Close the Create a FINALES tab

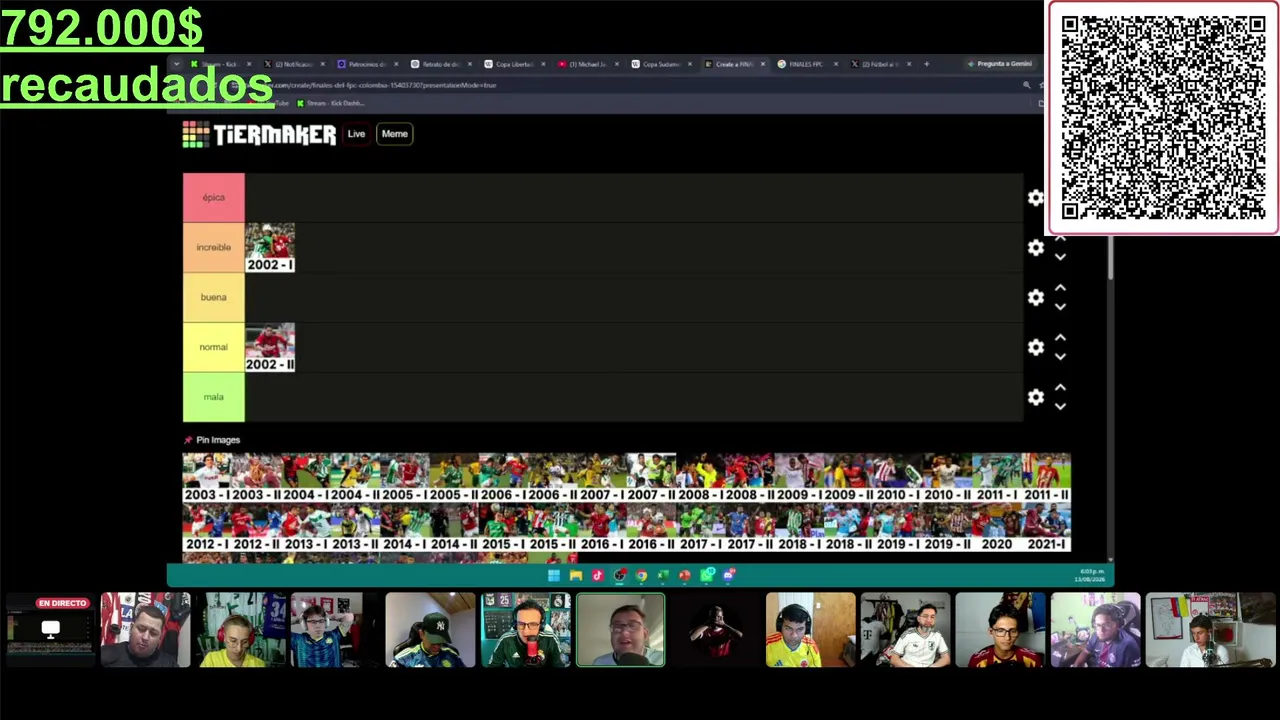click(763, 64)
